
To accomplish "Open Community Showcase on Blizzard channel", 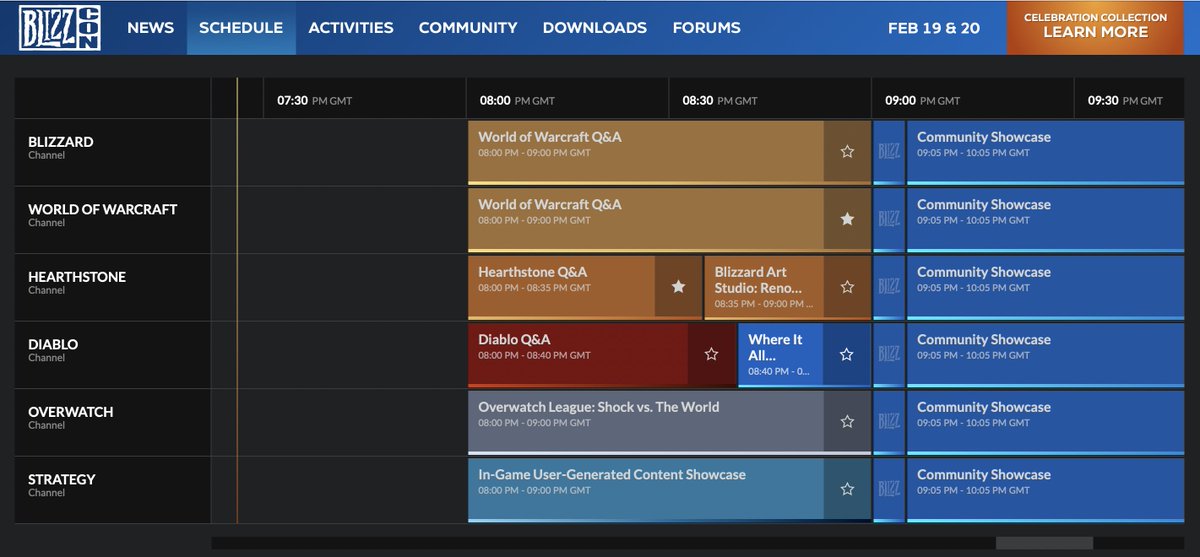I will (x=1045, y=151).
